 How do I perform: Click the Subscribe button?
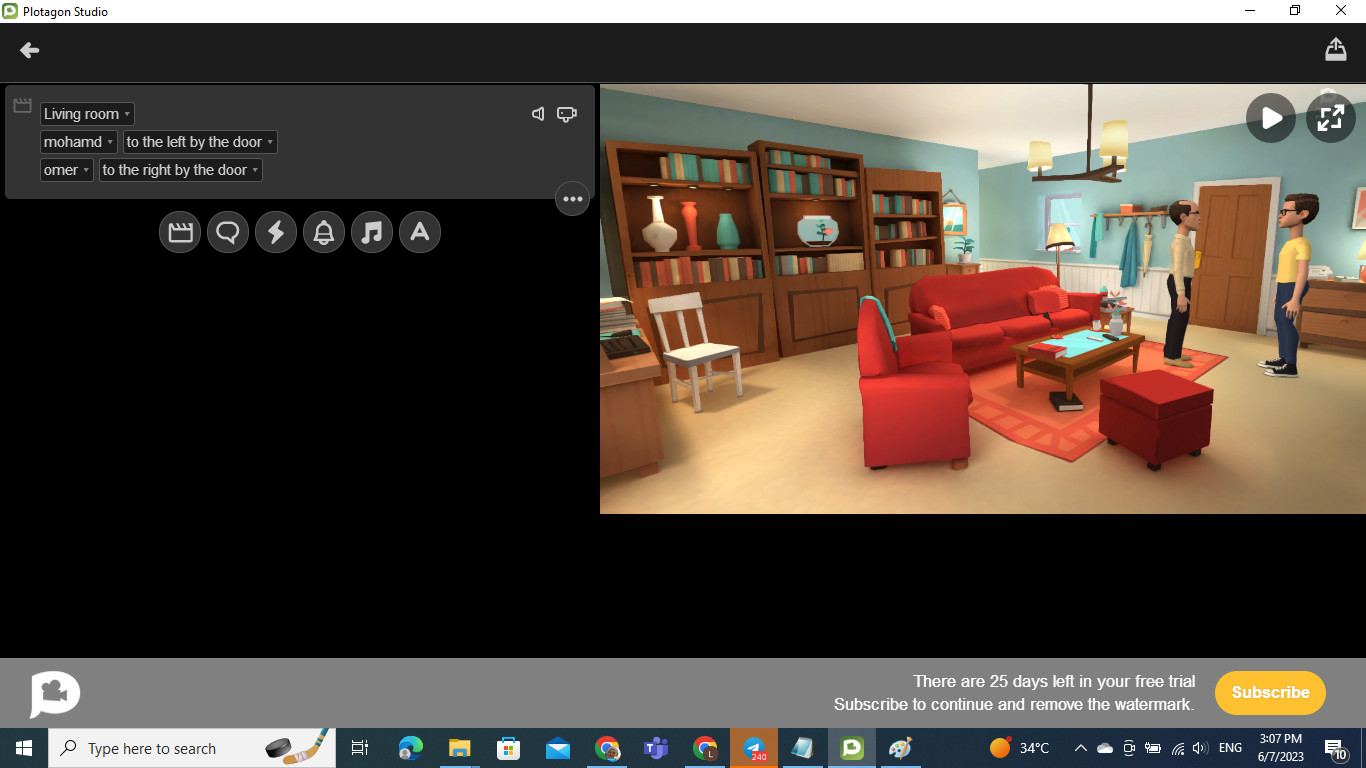tap(1270, 692)
